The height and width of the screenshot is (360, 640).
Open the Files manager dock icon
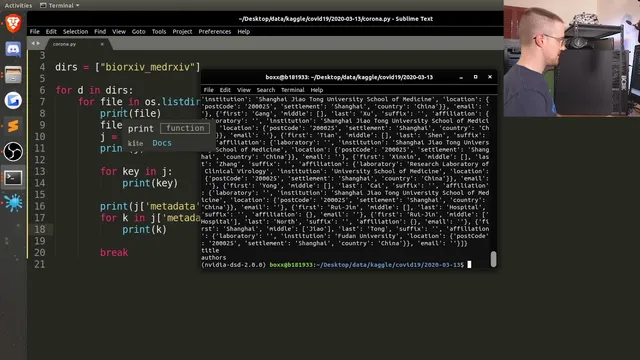pyautogui.click(x=13, y=75)
